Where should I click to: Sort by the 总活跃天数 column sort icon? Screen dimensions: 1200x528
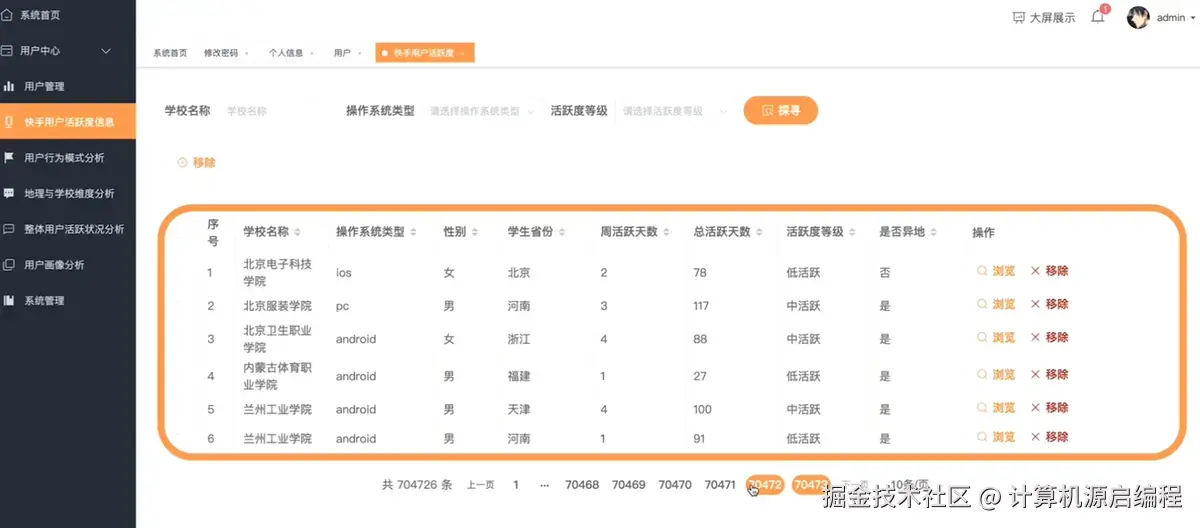pyautogui.click(x=759, y=232)
